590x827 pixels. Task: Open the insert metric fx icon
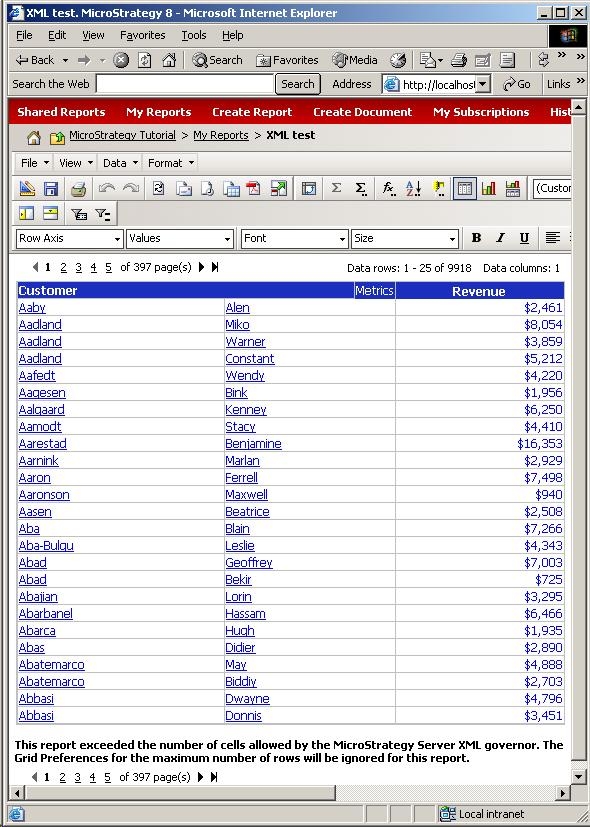pos(389,189)
